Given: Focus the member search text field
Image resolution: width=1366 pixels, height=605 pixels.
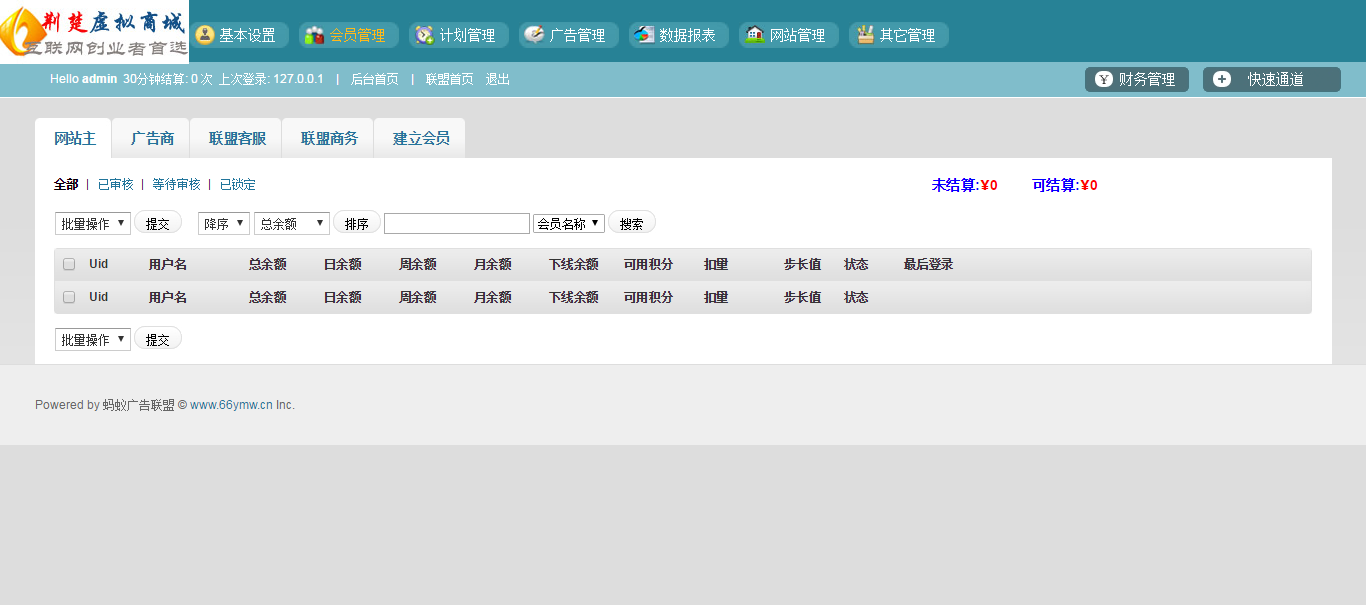Looking at the screenshot, I should 457,223.
